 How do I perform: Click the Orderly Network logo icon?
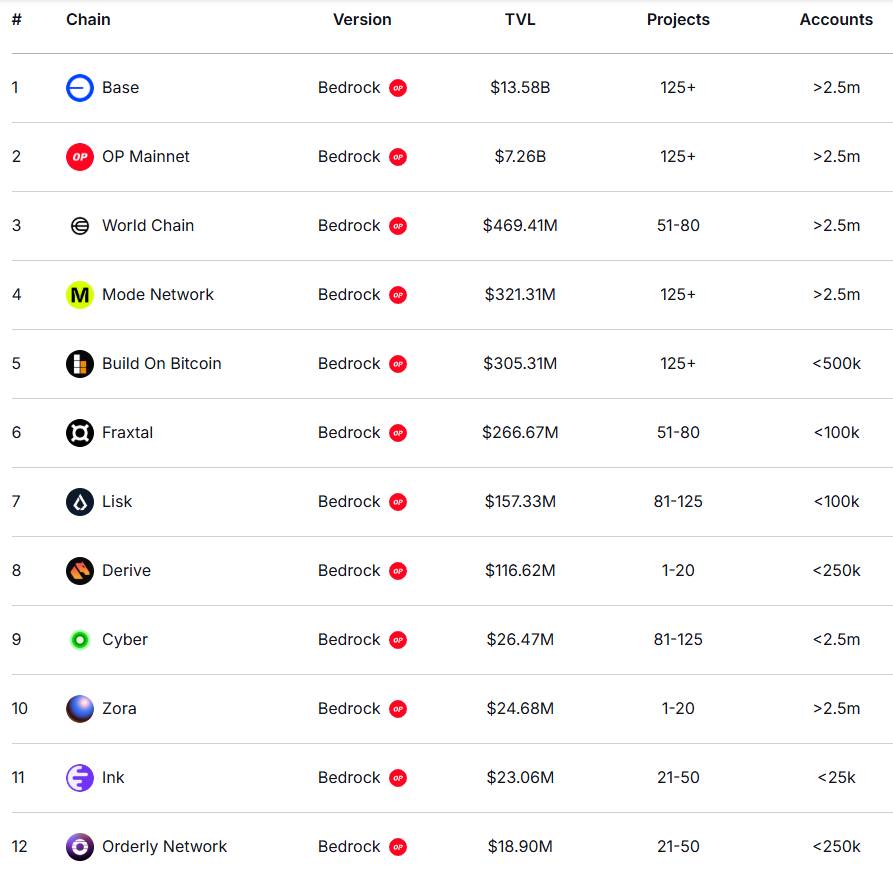tap(80, 847)
